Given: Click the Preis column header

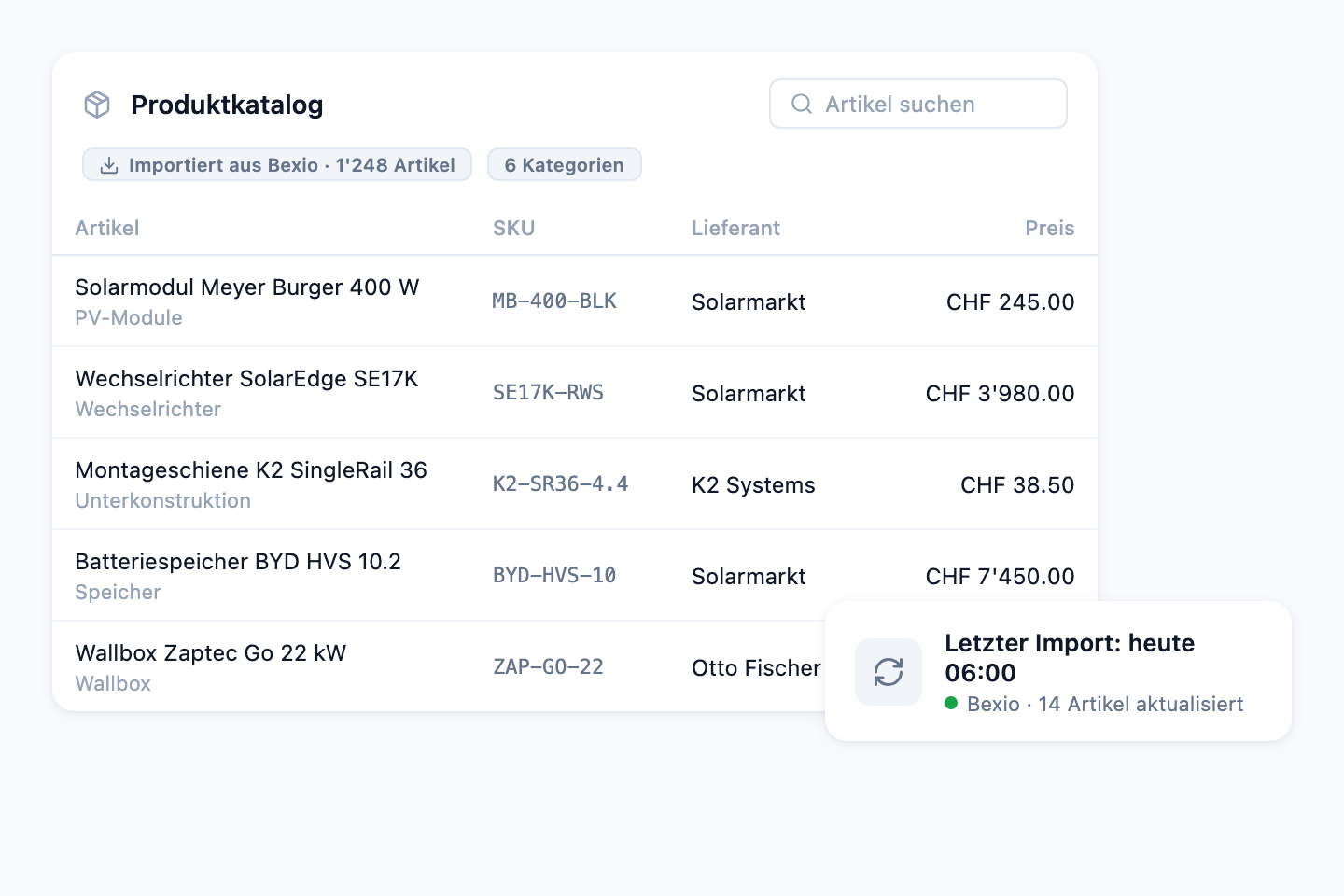Looking at the screenshot, I should [x=1050, y=228].
